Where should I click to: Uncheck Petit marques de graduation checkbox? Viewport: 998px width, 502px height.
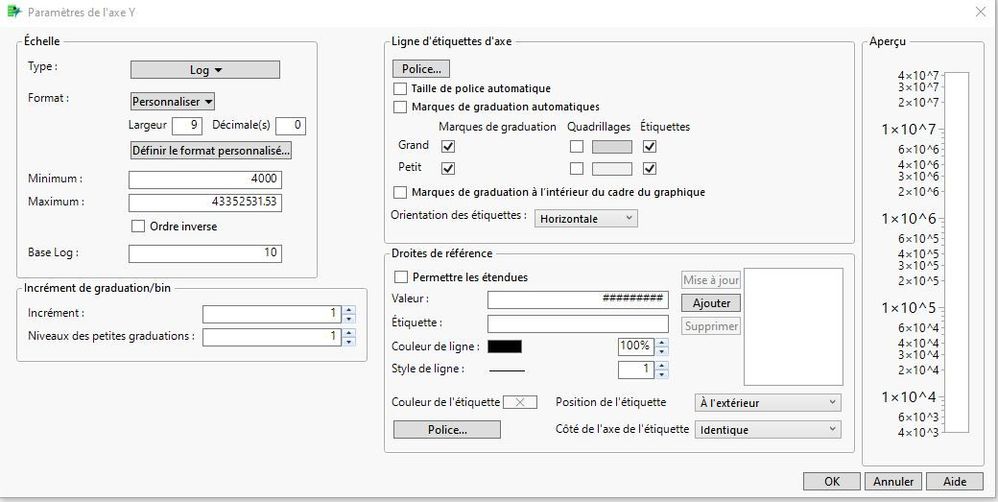coord(448,169)
